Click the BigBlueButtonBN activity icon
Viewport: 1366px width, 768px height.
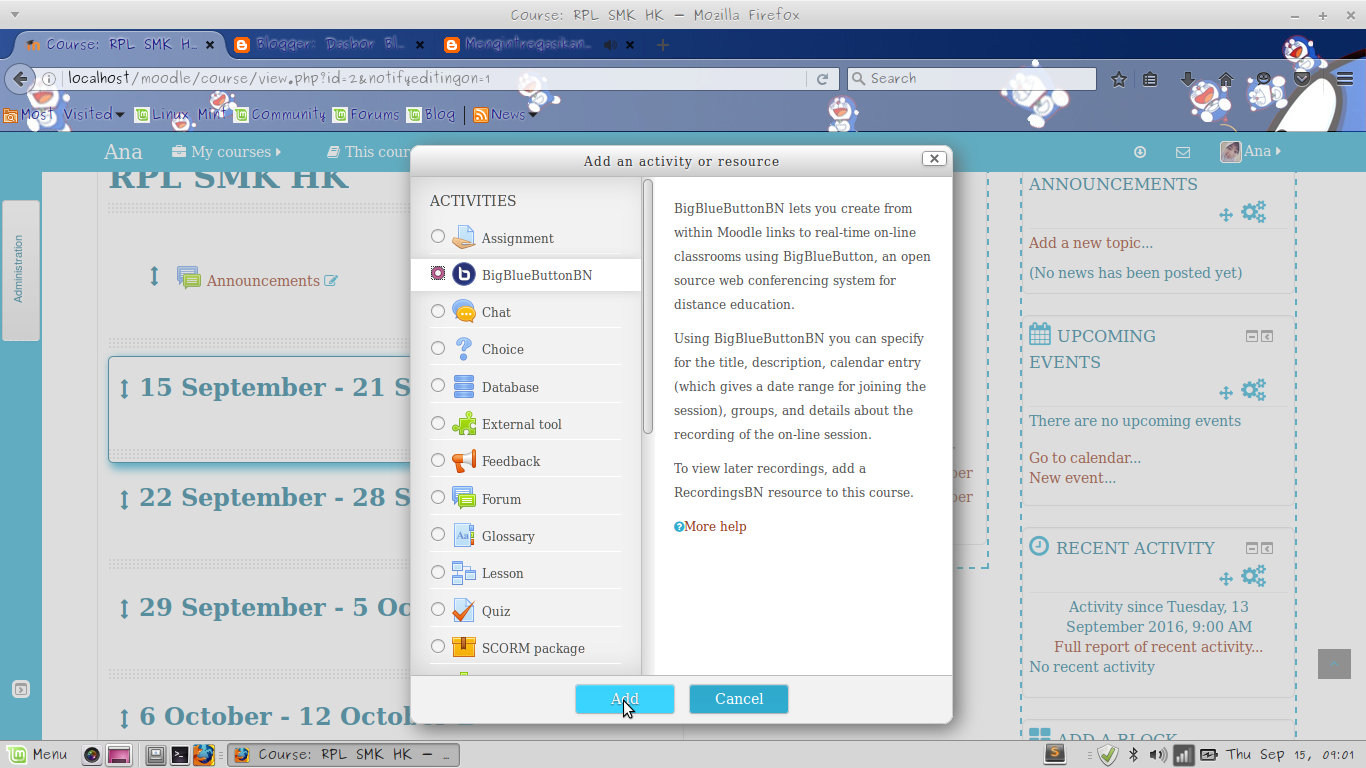coord(464,274)
